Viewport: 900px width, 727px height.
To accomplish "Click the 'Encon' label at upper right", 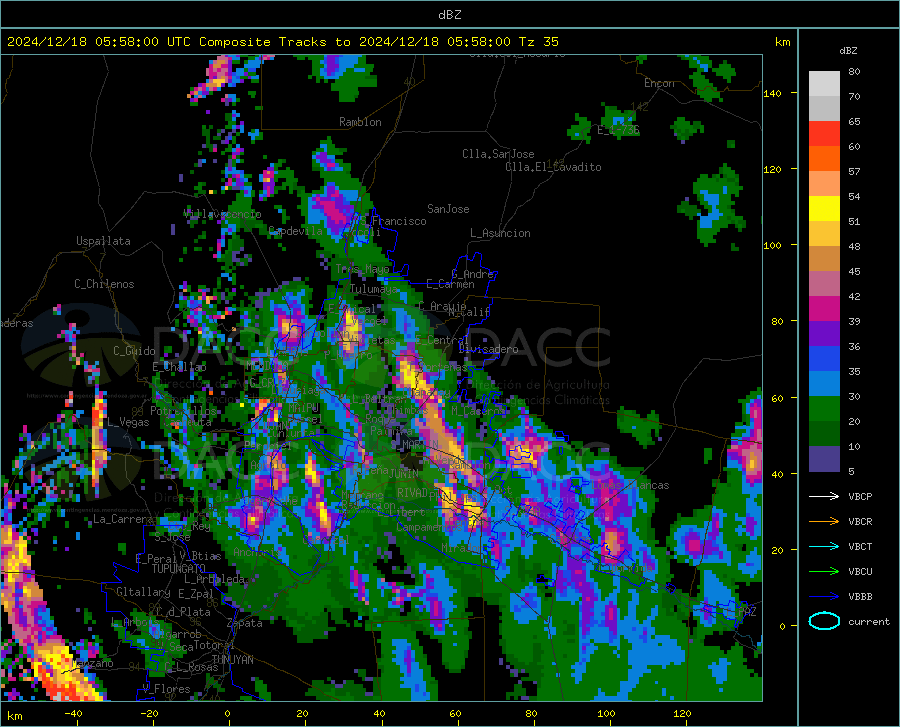I will [659, 83].
